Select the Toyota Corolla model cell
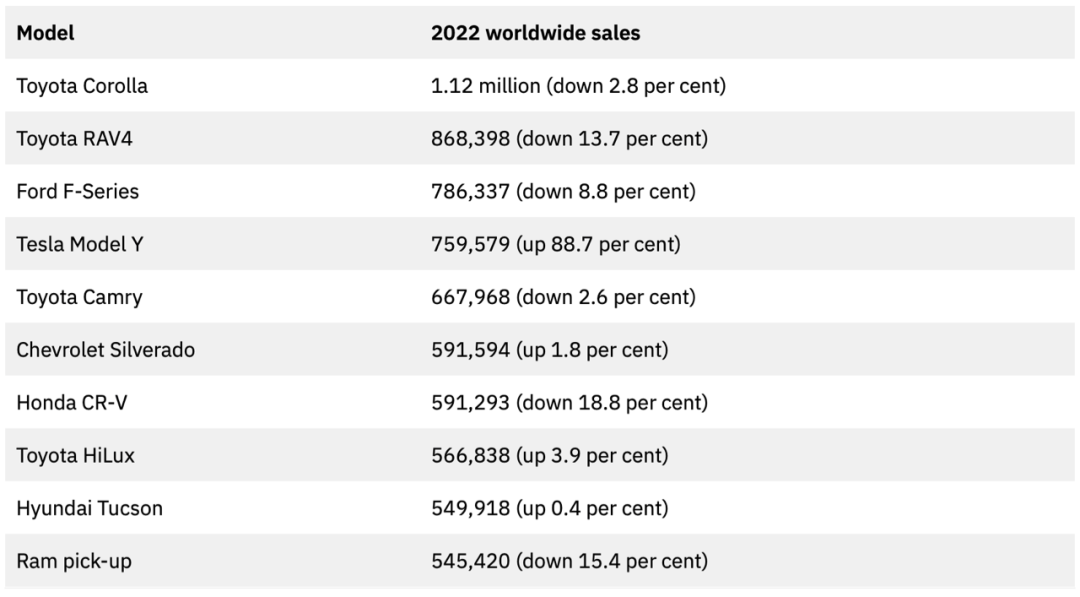This screenshot has width=1080, height=597. click(x=82, y=86)
